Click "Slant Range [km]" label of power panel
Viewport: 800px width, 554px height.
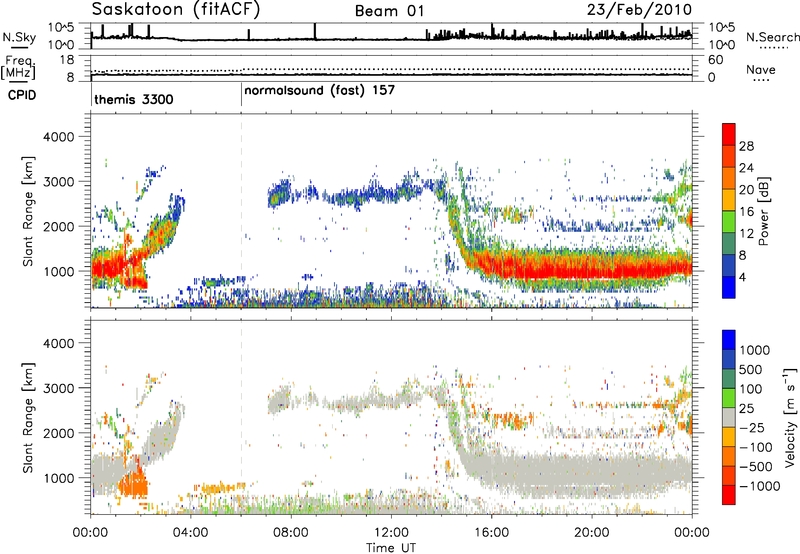point(28,211)
